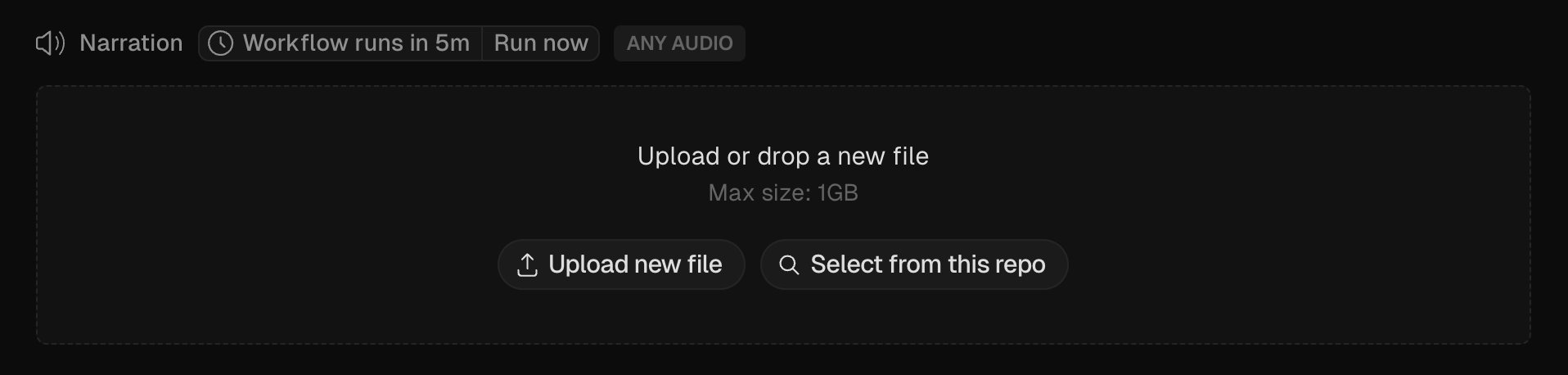Click the 5m countdown timer text
This screenshot has height=375, width=1568.
453,43
